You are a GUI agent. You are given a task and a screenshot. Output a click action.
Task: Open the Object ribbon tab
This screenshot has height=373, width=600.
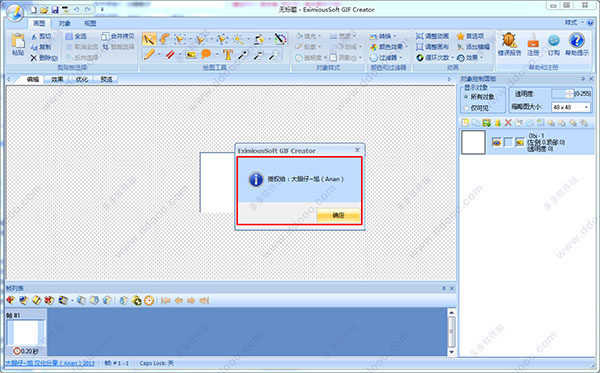click(65, 23)
